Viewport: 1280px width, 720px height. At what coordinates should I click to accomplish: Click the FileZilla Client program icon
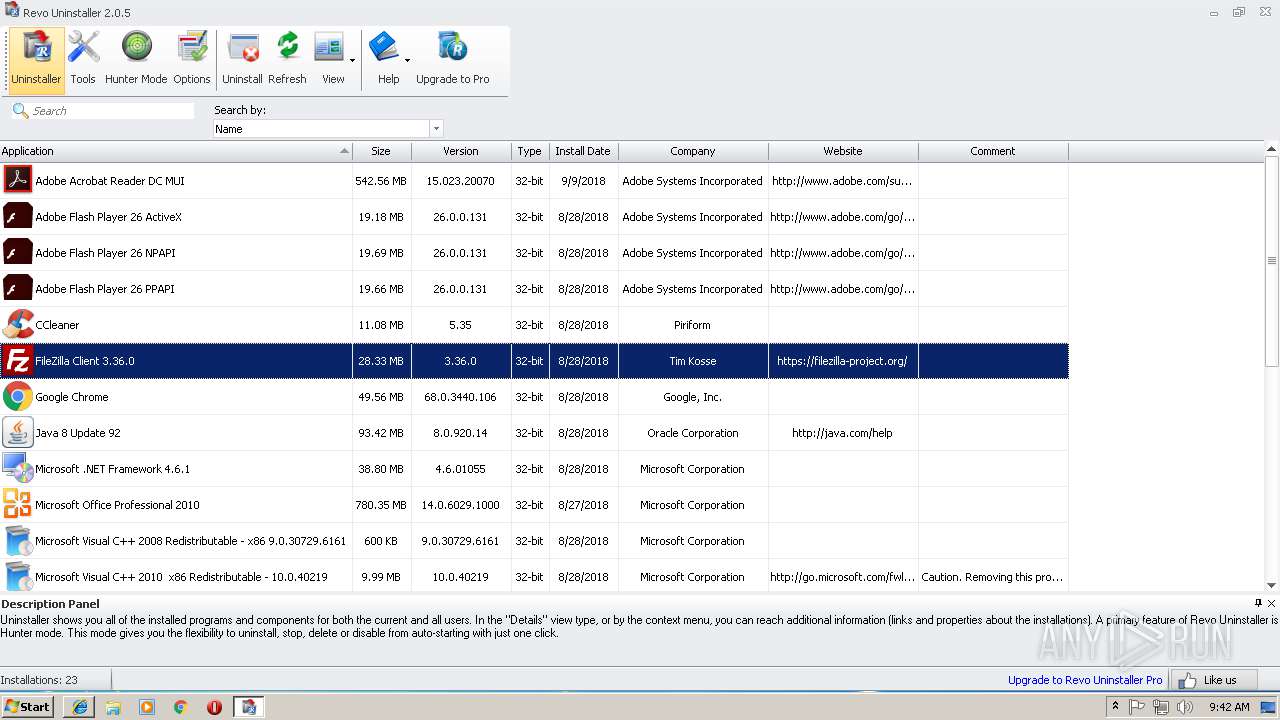17,361
